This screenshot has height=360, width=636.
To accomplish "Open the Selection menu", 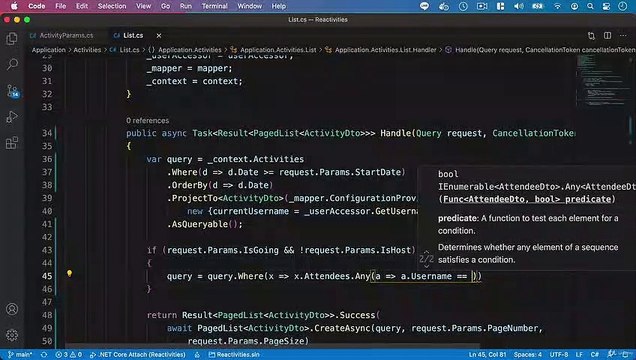I will [112, 6].
